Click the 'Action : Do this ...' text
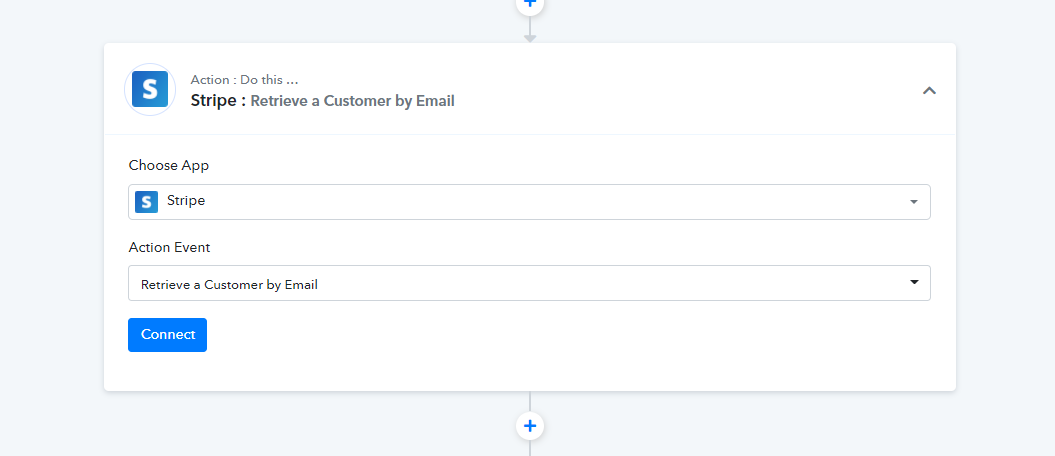This screenshot has width=1055, height=456. (x=244, y=80)
